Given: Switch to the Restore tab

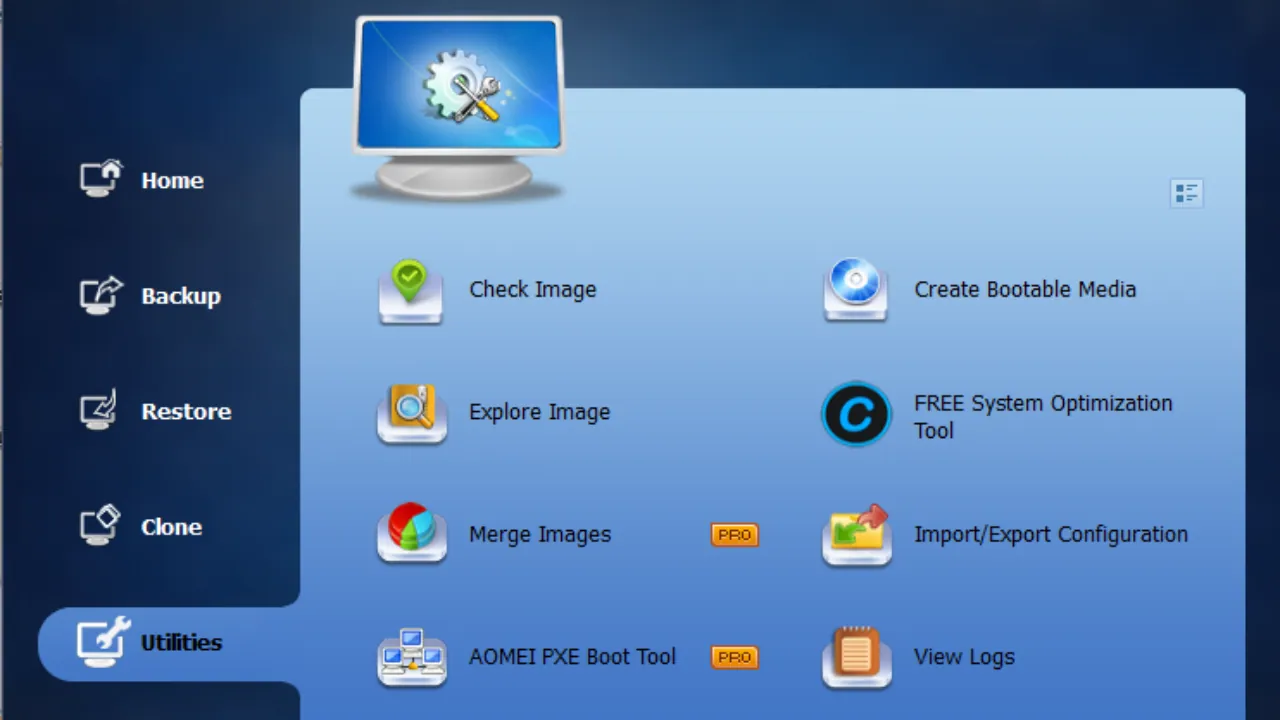Looking at the screenshot, I should point(186,411).
